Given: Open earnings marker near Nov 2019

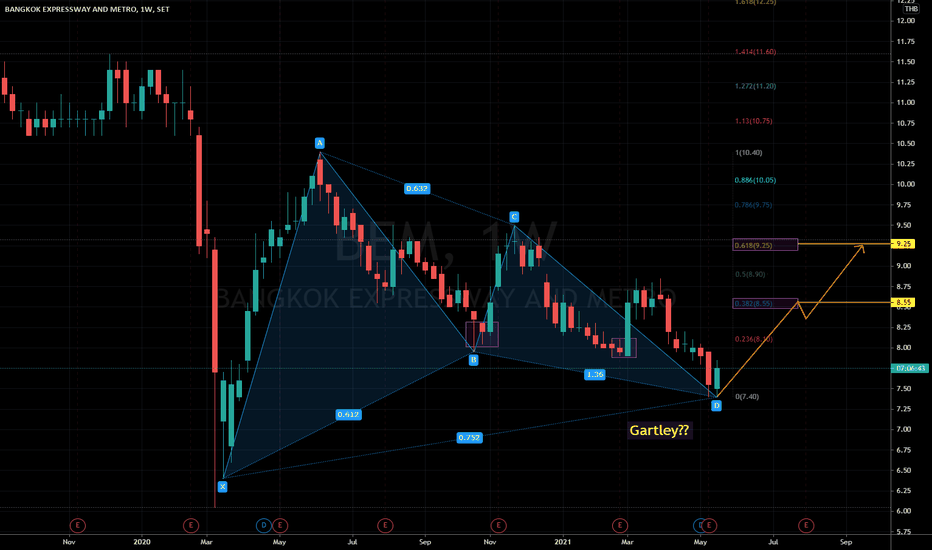Looking at the screenshot, I should [x=77, y=525].
